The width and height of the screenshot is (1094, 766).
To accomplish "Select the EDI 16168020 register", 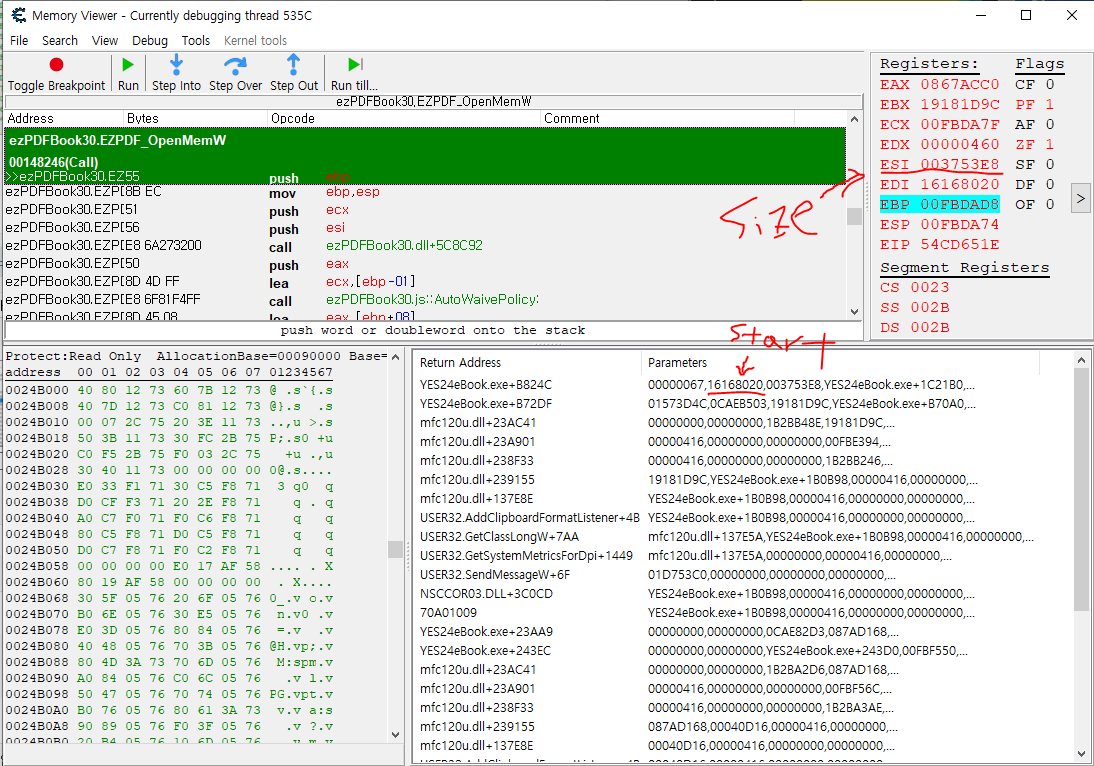I will click(939, 184).
